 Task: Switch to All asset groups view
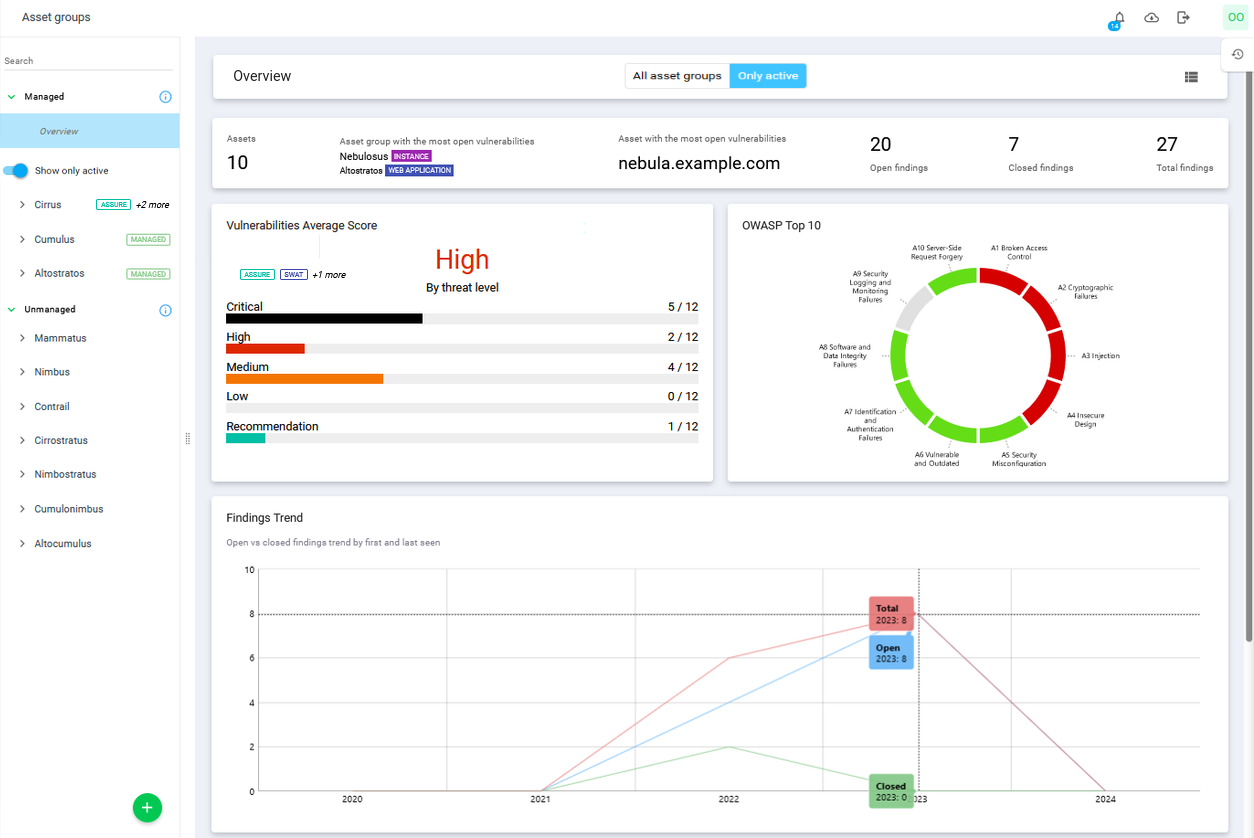pyautogui.click(x=677, y=75)
